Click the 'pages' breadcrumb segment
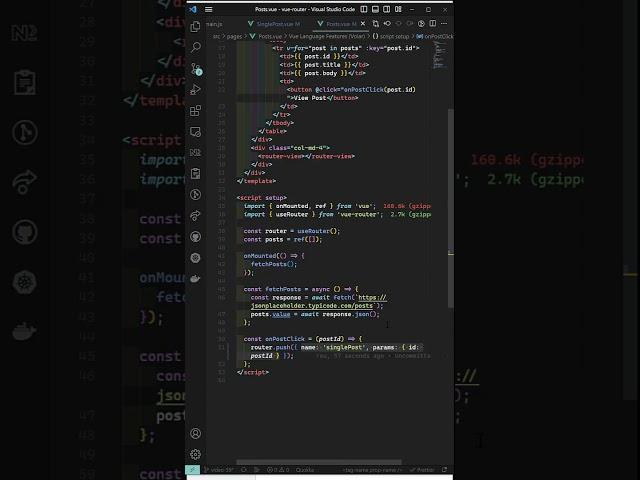This screenshot has width=640, height=480. click(x=234, y=36)
